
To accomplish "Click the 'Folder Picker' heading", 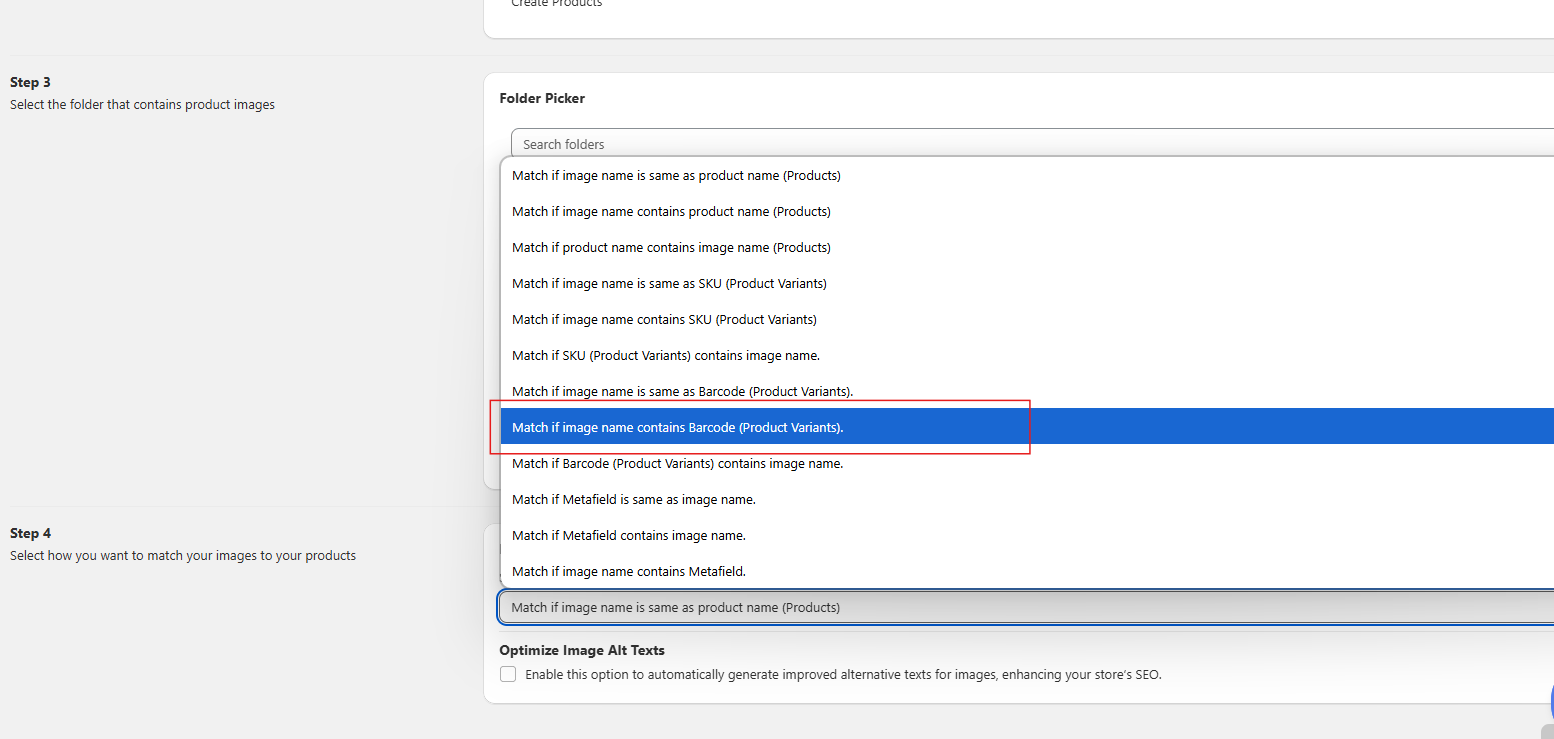I will point(542,99).
